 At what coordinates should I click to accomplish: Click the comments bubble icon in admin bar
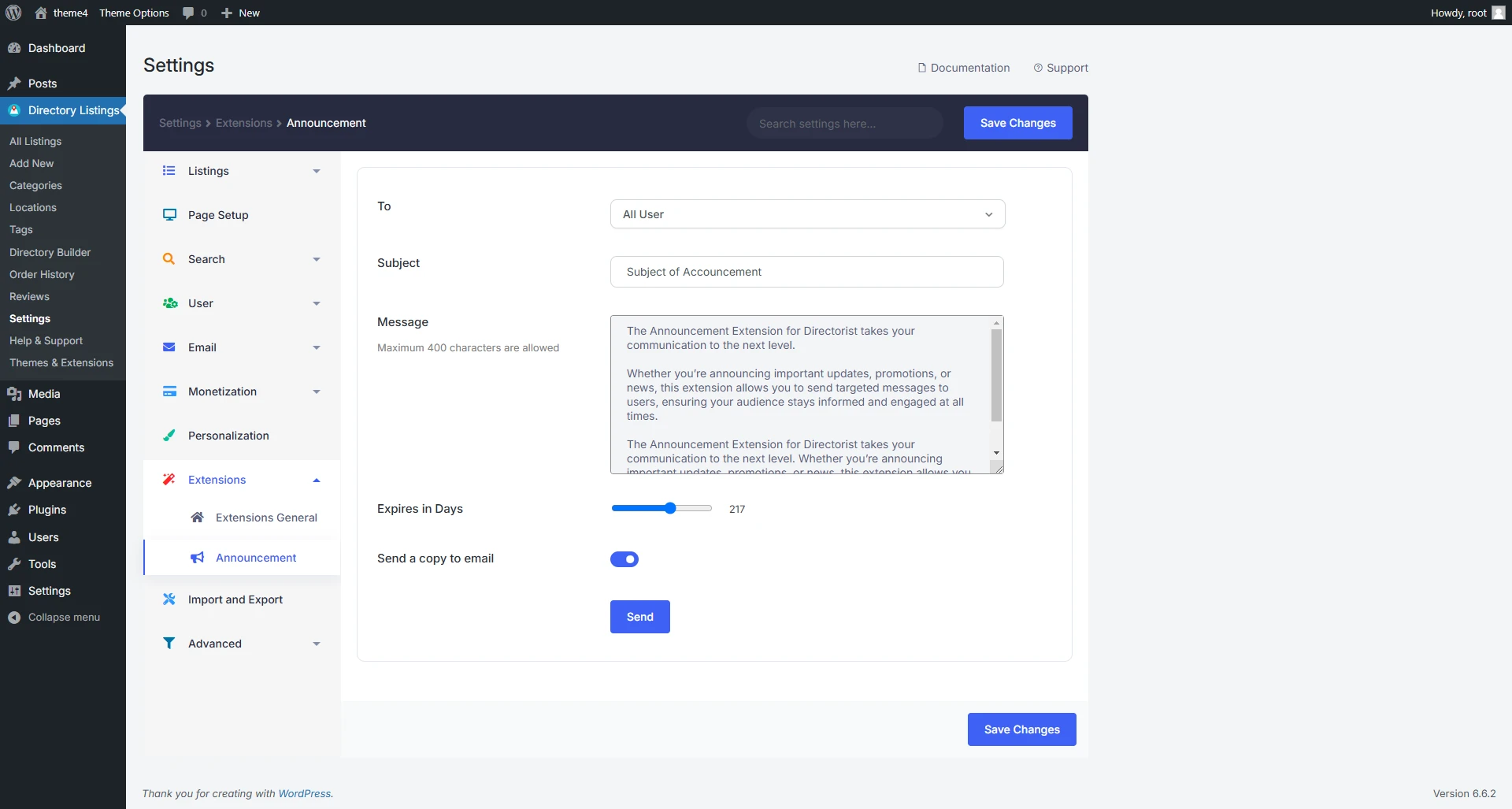[188, 13]
